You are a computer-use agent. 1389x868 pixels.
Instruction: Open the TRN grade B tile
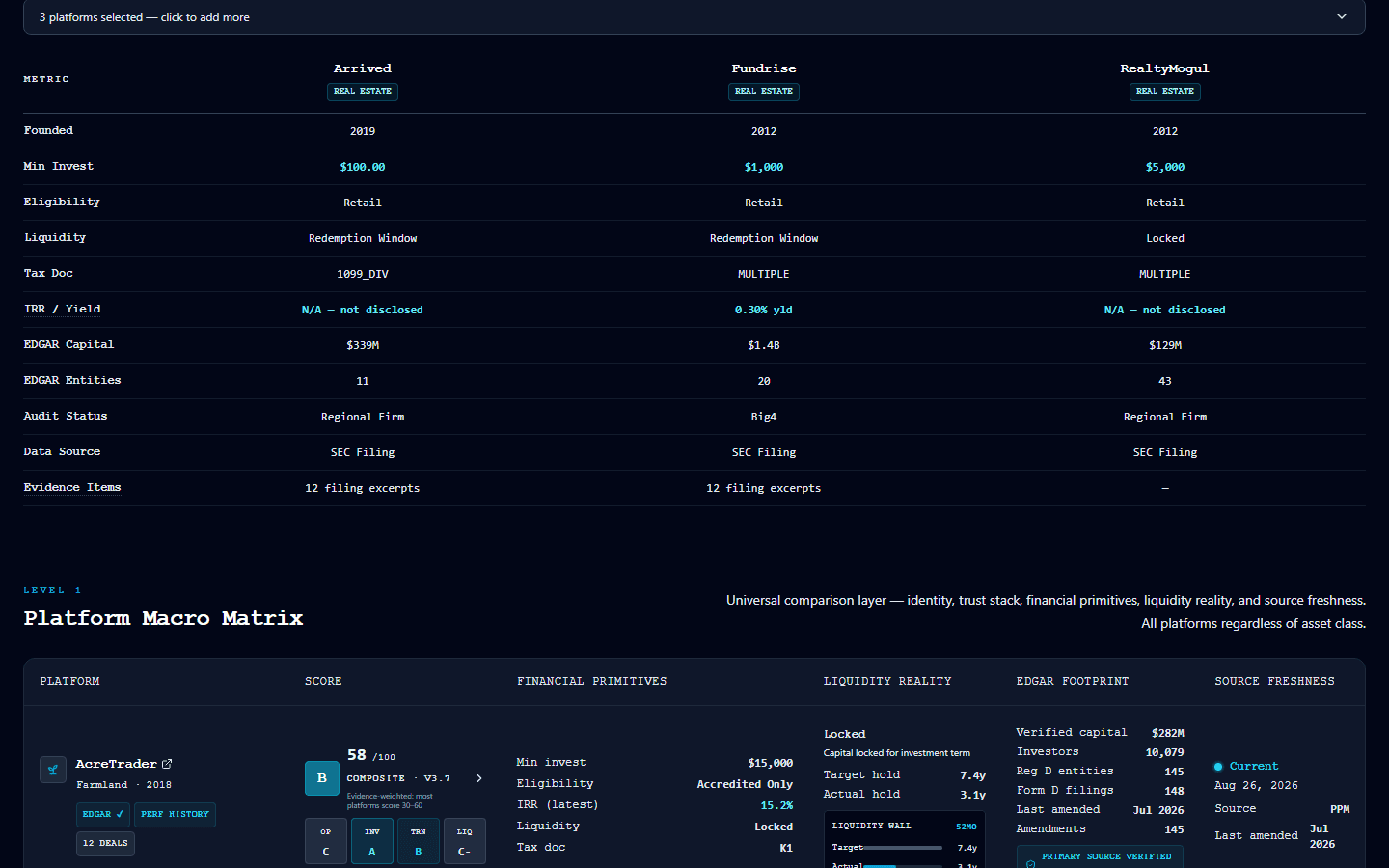(419, 841)
